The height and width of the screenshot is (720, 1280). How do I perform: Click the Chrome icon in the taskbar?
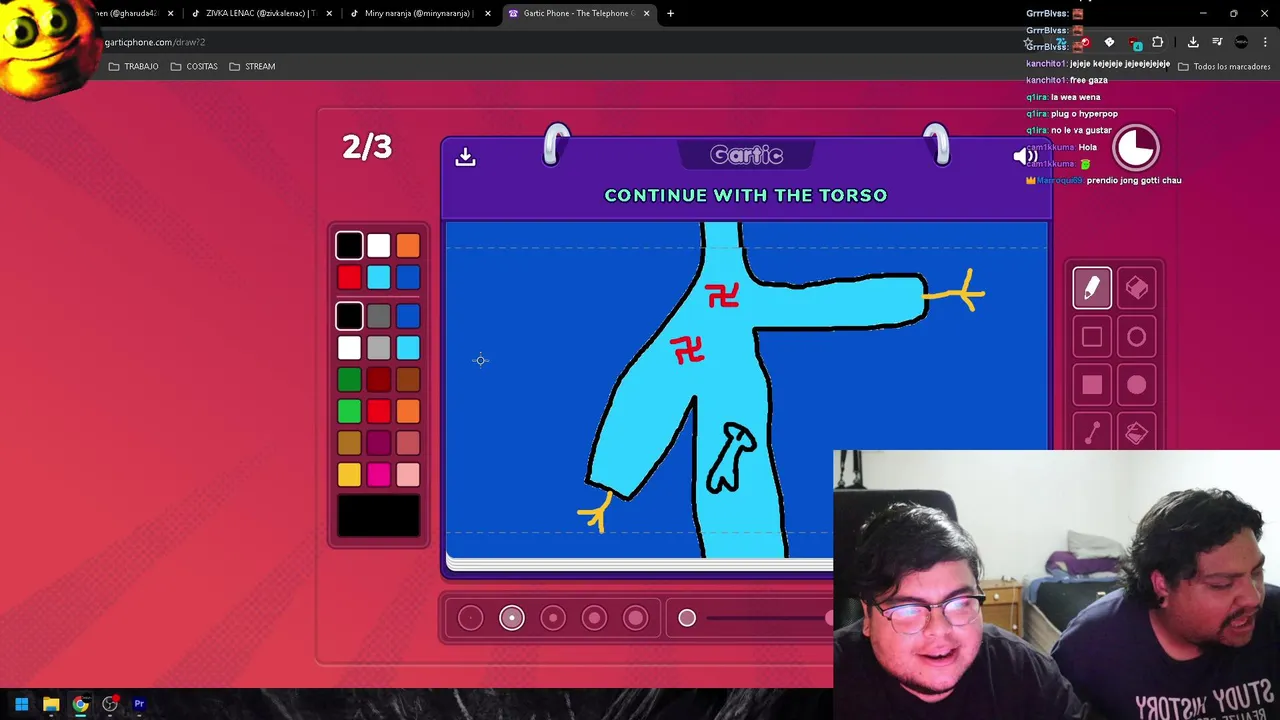point(81,704)
